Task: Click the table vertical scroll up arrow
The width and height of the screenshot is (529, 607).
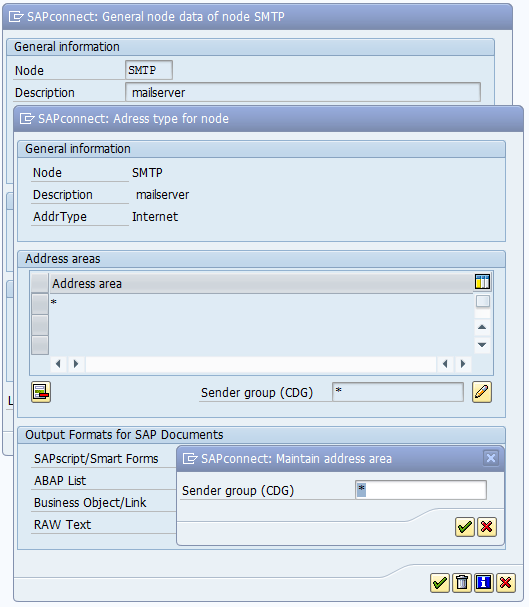Action: tap(482, 328)
